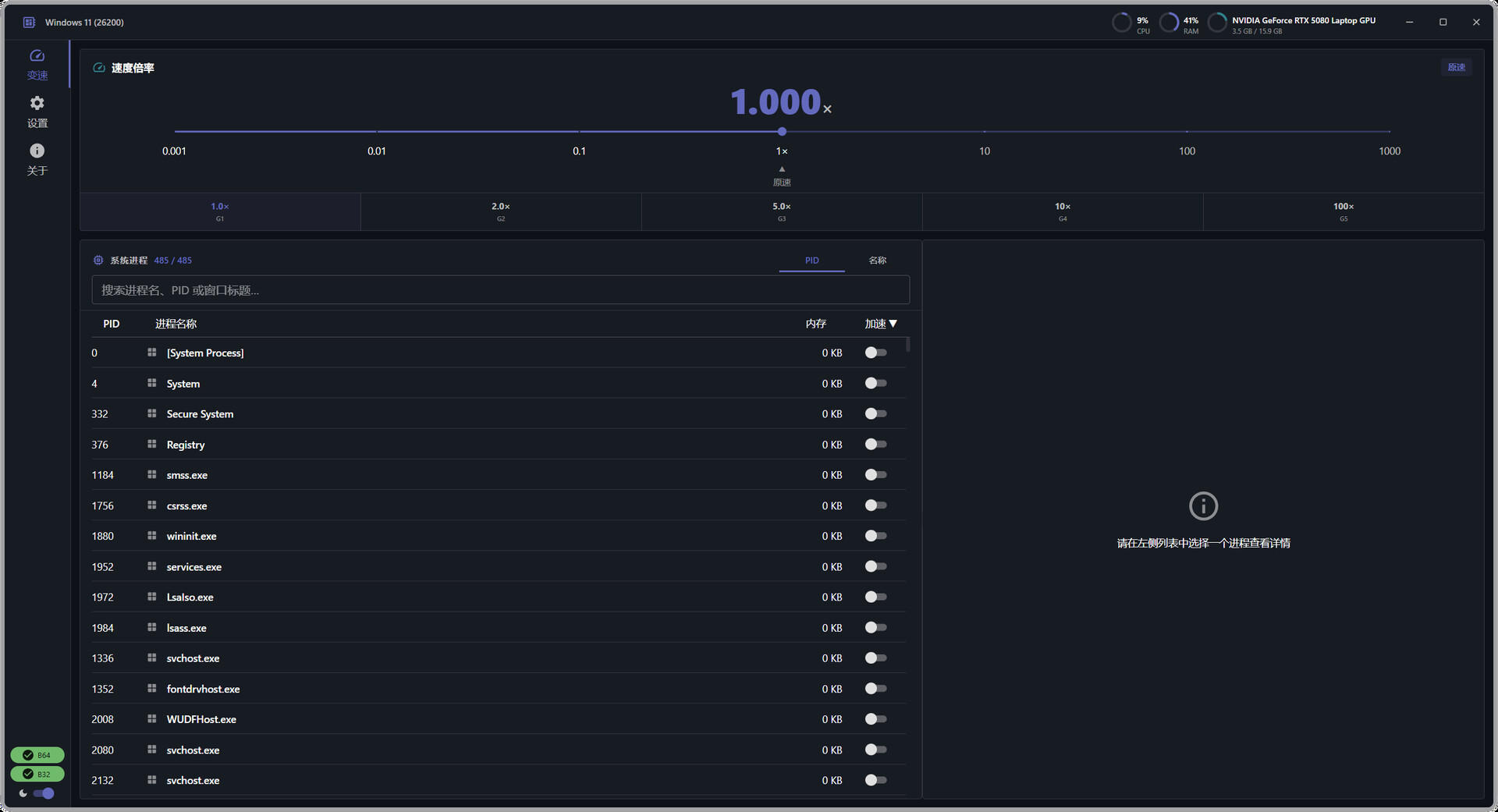Select the lsass.exe process row
The width and height of the screenshot is (1498, 812).
(498, 627)
